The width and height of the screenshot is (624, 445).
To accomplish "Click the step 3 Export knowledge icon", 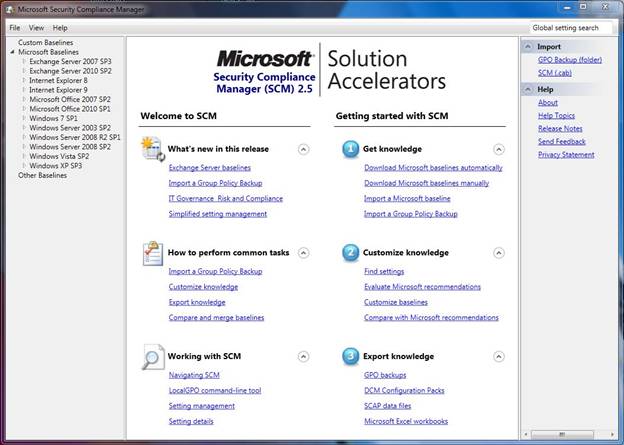I will click(350, 356).
